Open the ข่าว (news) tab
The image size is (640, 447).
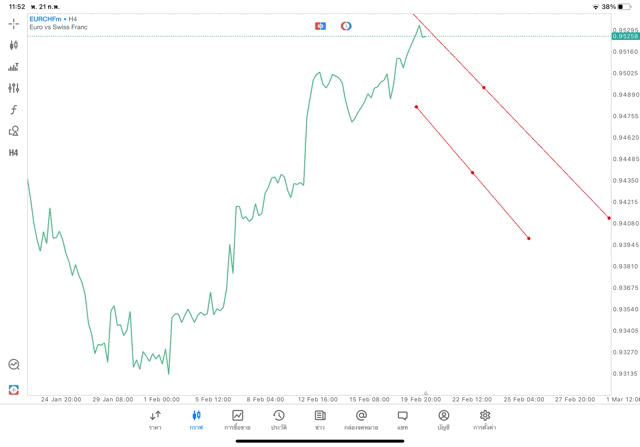[320, 419]
